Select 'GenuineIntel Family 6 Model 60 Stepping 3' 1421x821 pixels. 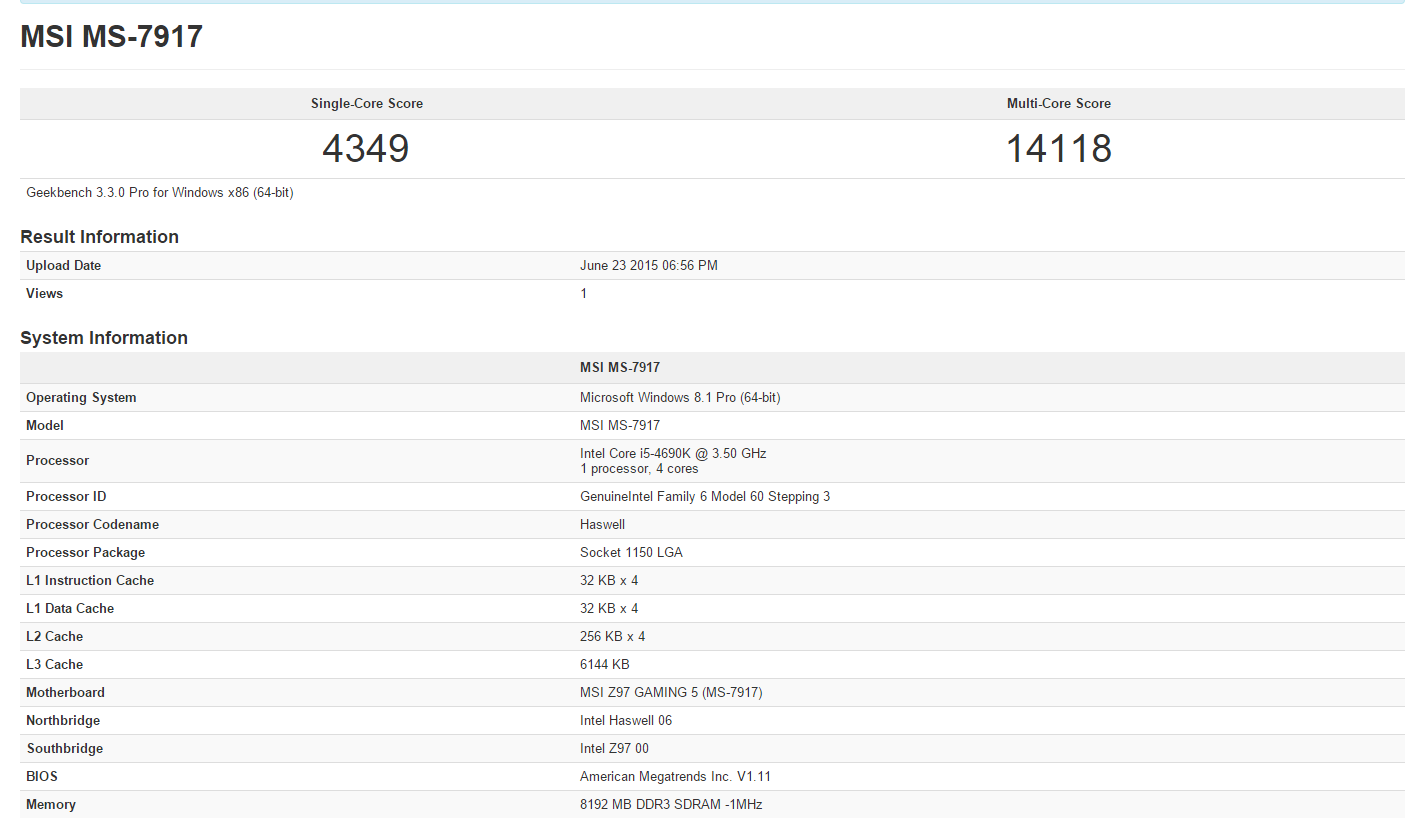click(x=705, y=497)
